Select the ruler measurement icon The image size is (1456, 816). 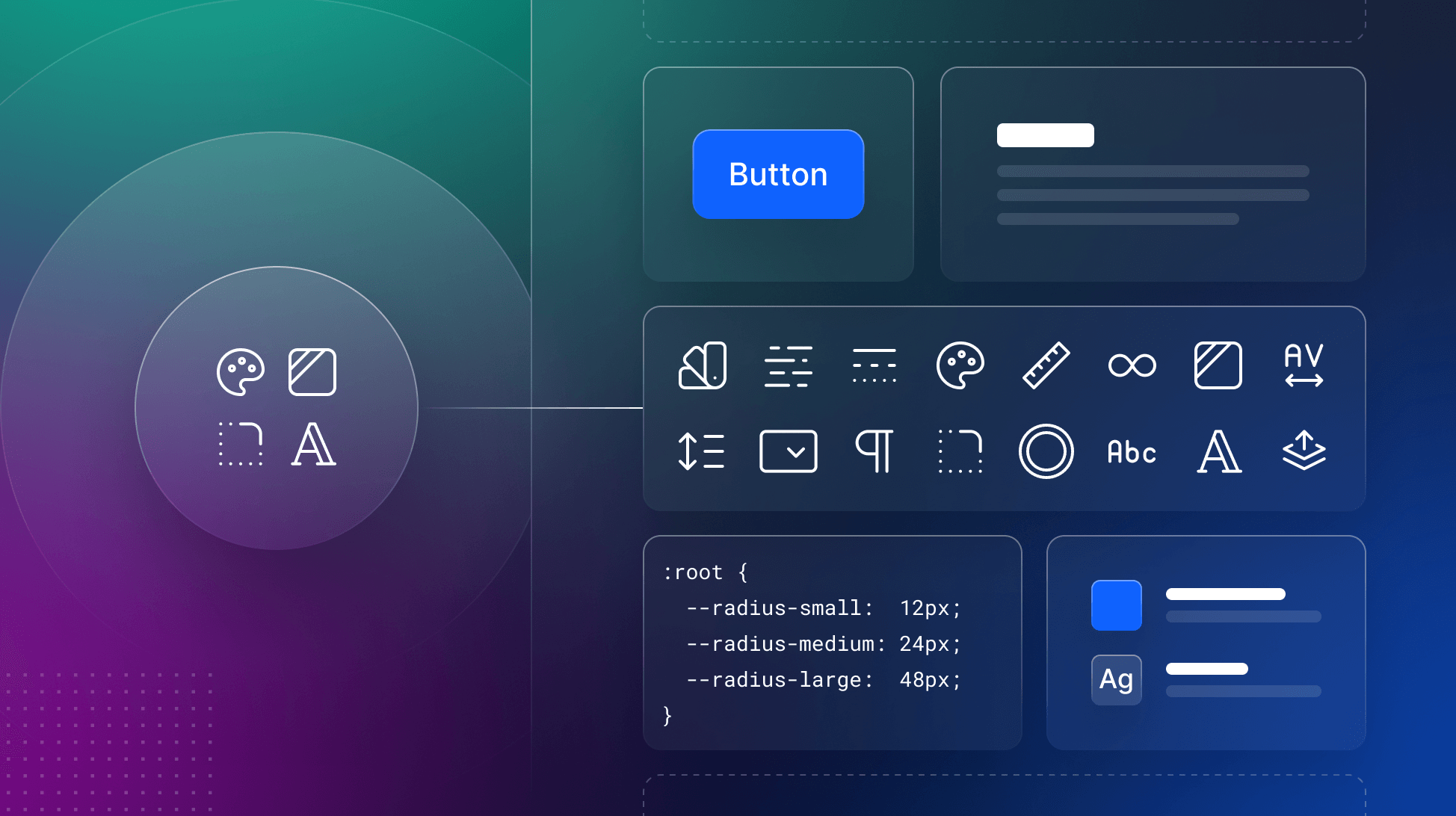pyautogui.click(x=1046, y=365)
